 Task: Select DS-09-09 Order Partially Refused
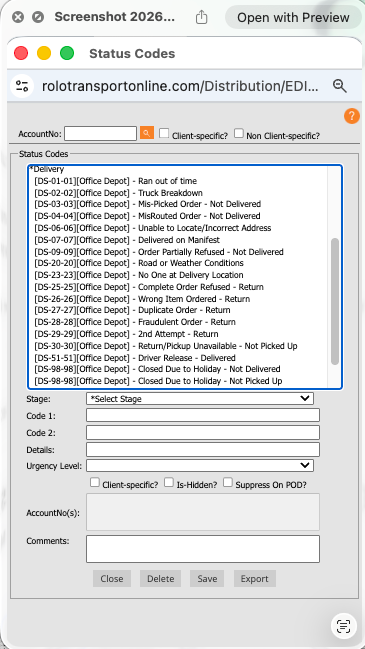point(178,252)
